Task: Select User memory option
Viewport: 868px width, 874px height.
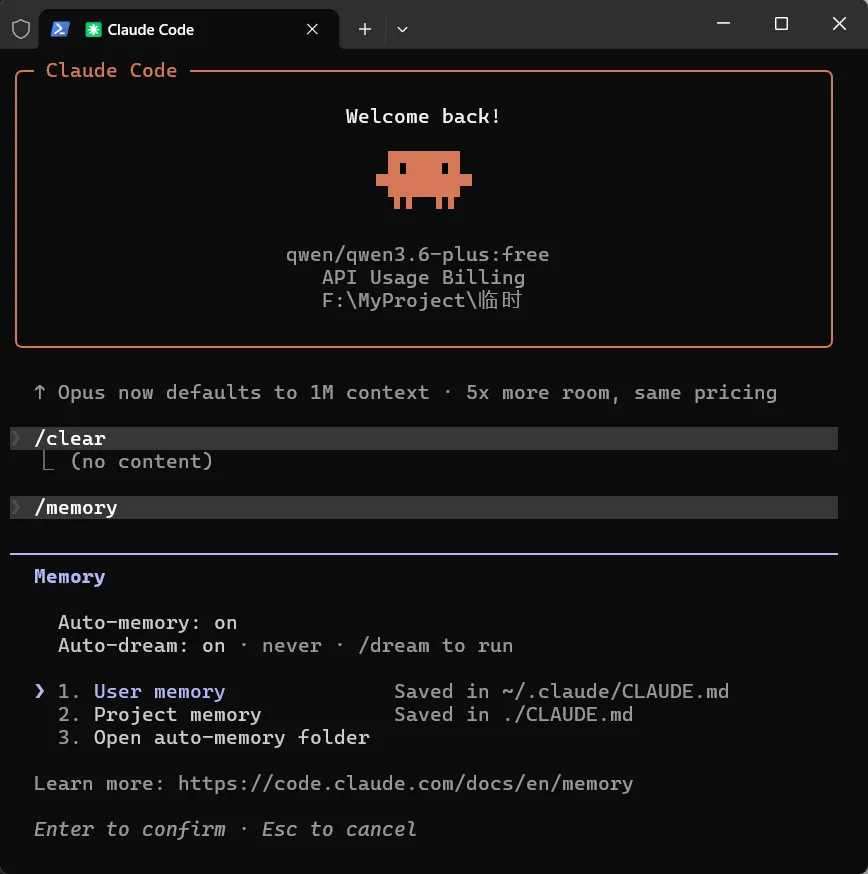Action: [x=159, y=692]
